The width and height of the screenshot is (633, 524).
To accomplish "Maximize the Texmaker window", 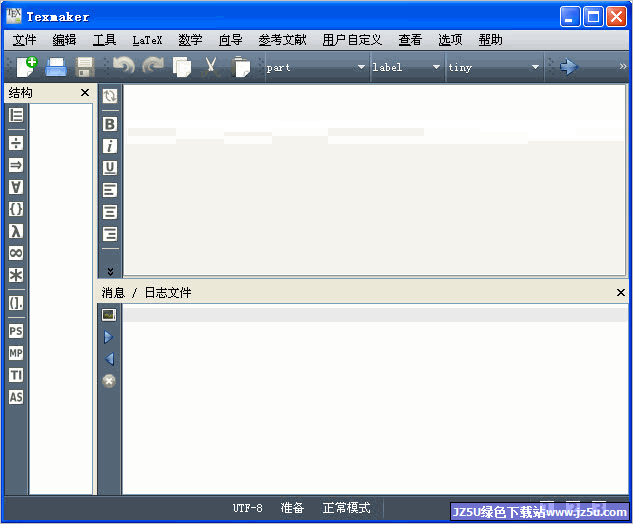I will (593, 17).
